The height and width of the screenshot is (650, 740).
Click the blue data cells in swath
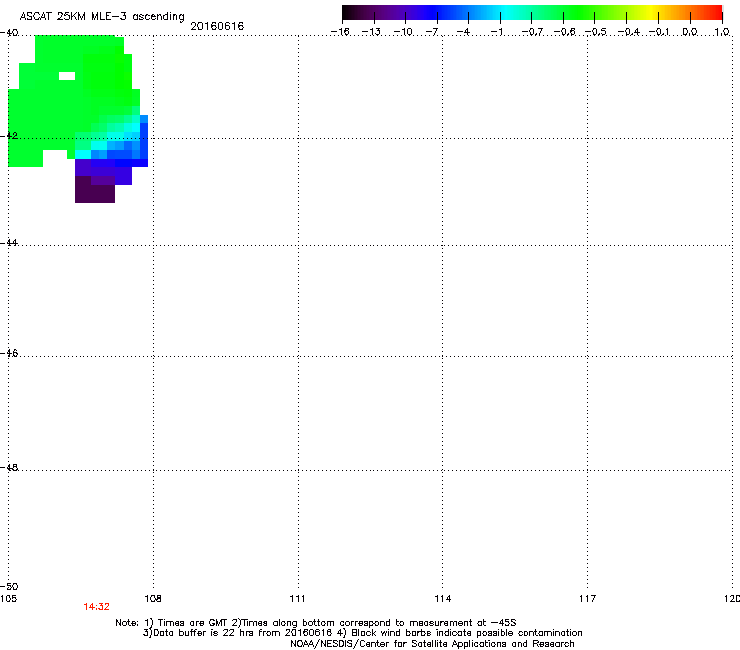[127, 153]
